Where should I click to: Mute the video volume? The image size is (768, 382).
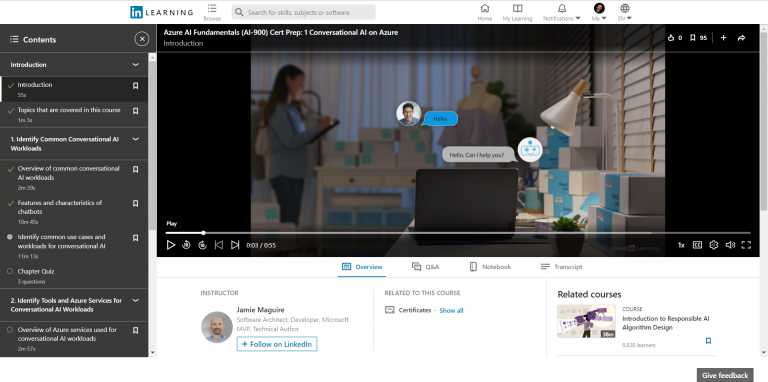[x=730, y=245]
